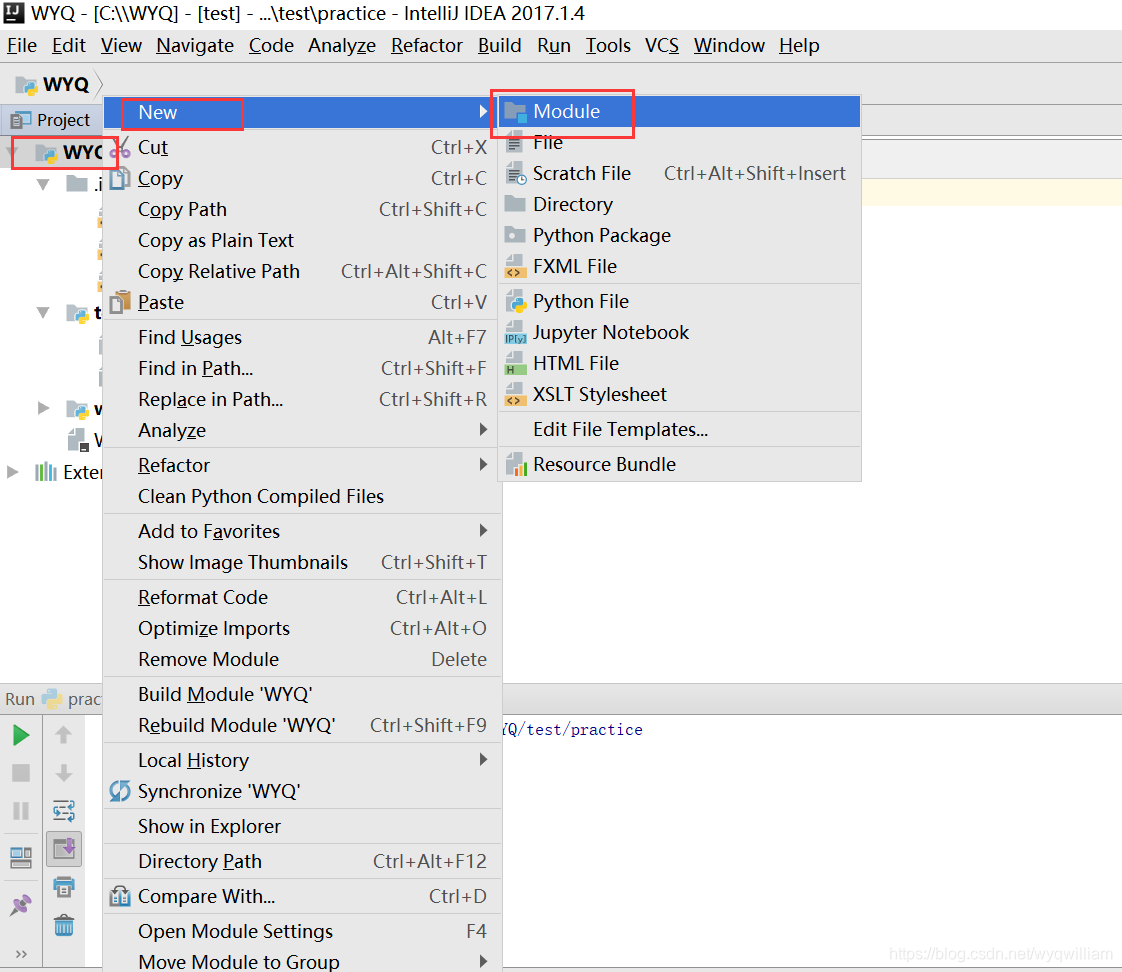Expand the External Libraries node arrow
The image size is (1122, 972).
coord(12,472)
